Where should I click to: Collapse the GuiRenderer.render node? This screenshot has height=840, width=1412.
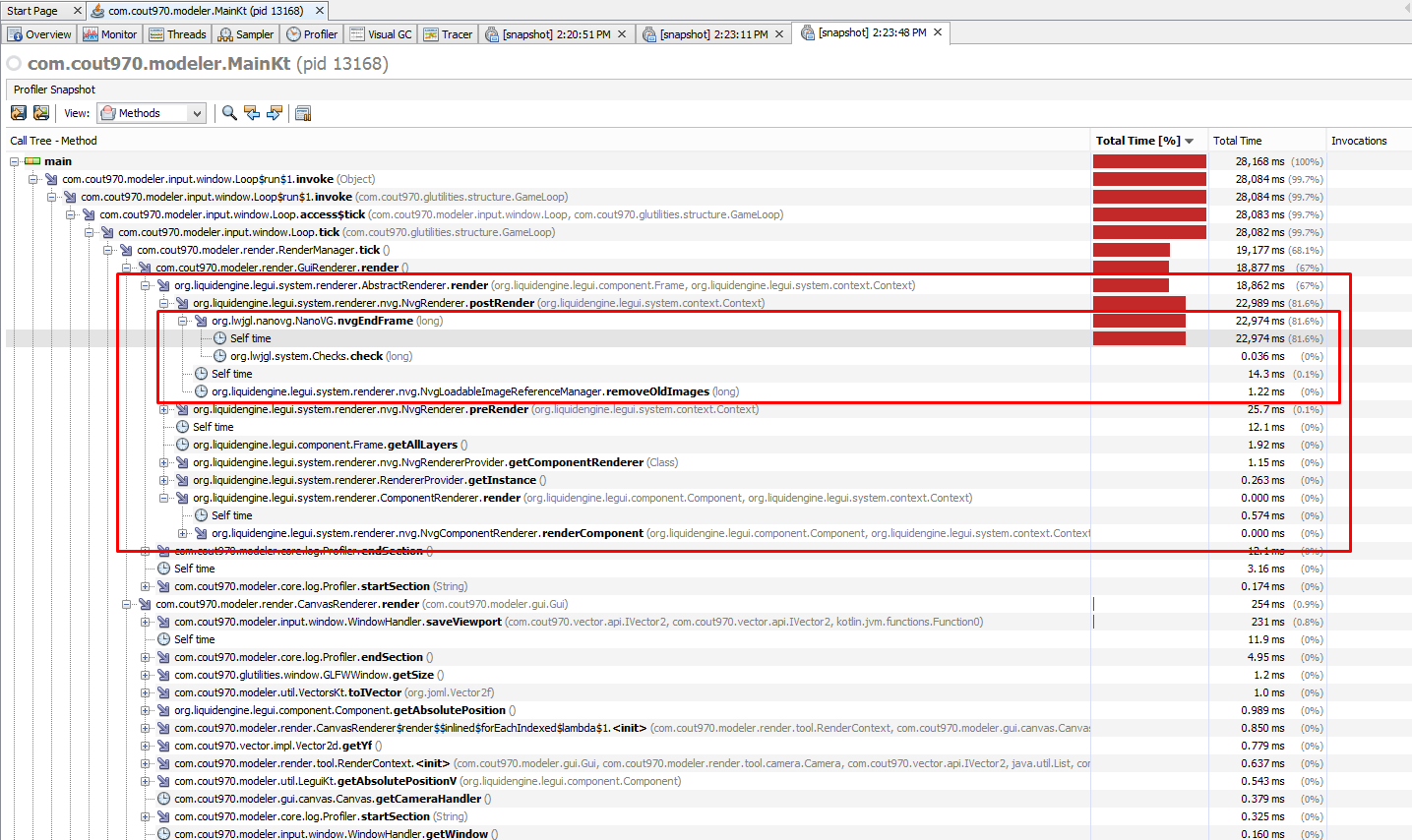coord(127,268)
